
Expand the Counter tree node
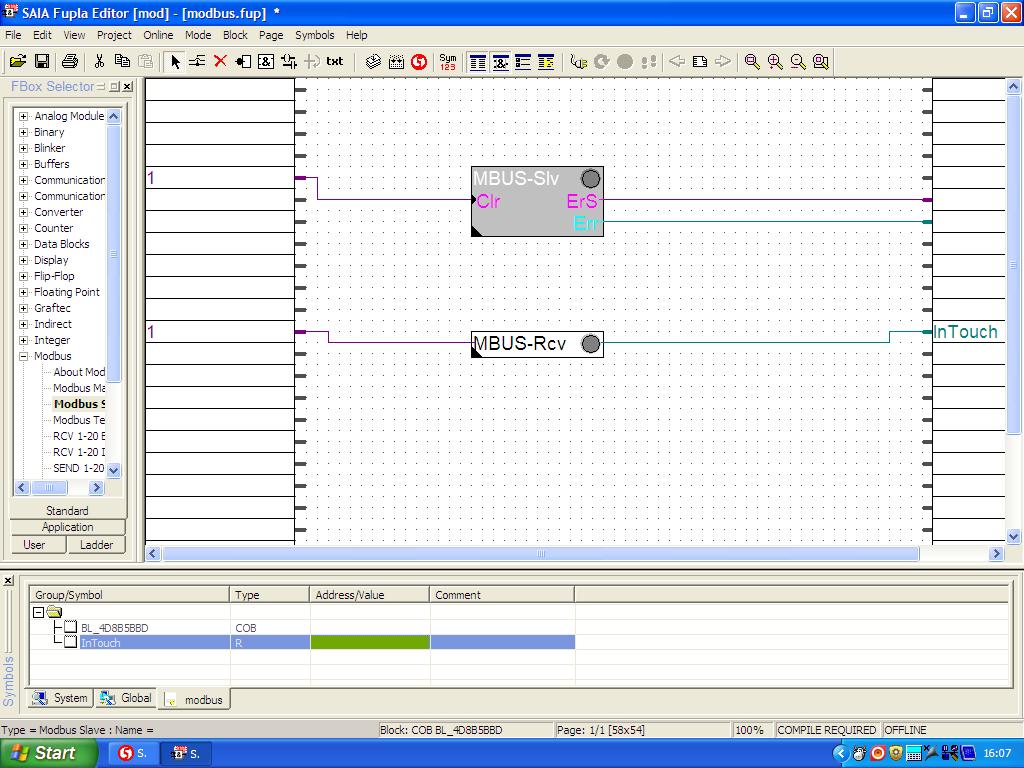click(24, 228)
